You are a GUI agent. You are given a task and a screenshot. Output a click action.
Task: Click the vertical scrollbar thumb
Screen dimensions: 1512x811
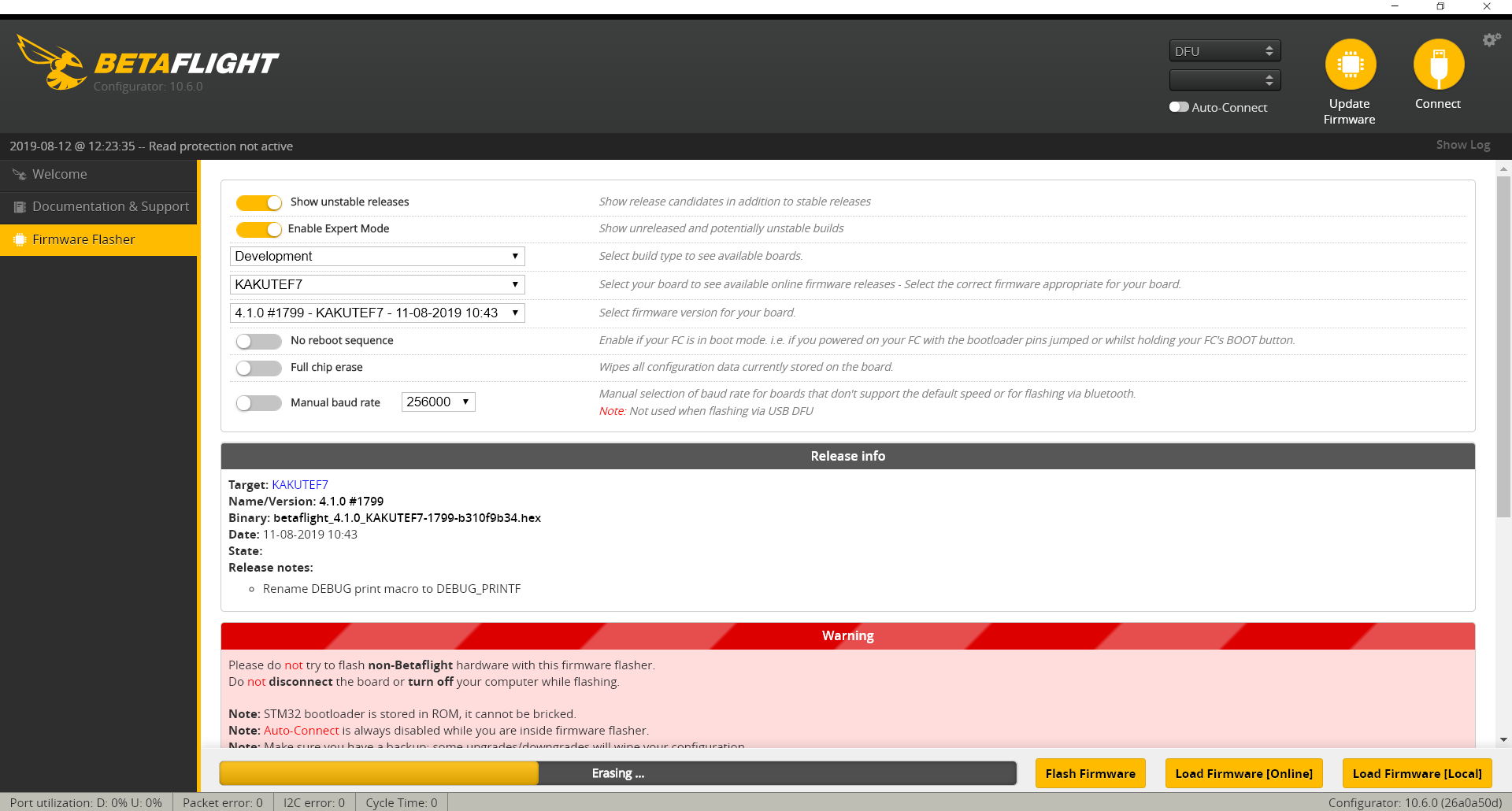coord(1503,346)
